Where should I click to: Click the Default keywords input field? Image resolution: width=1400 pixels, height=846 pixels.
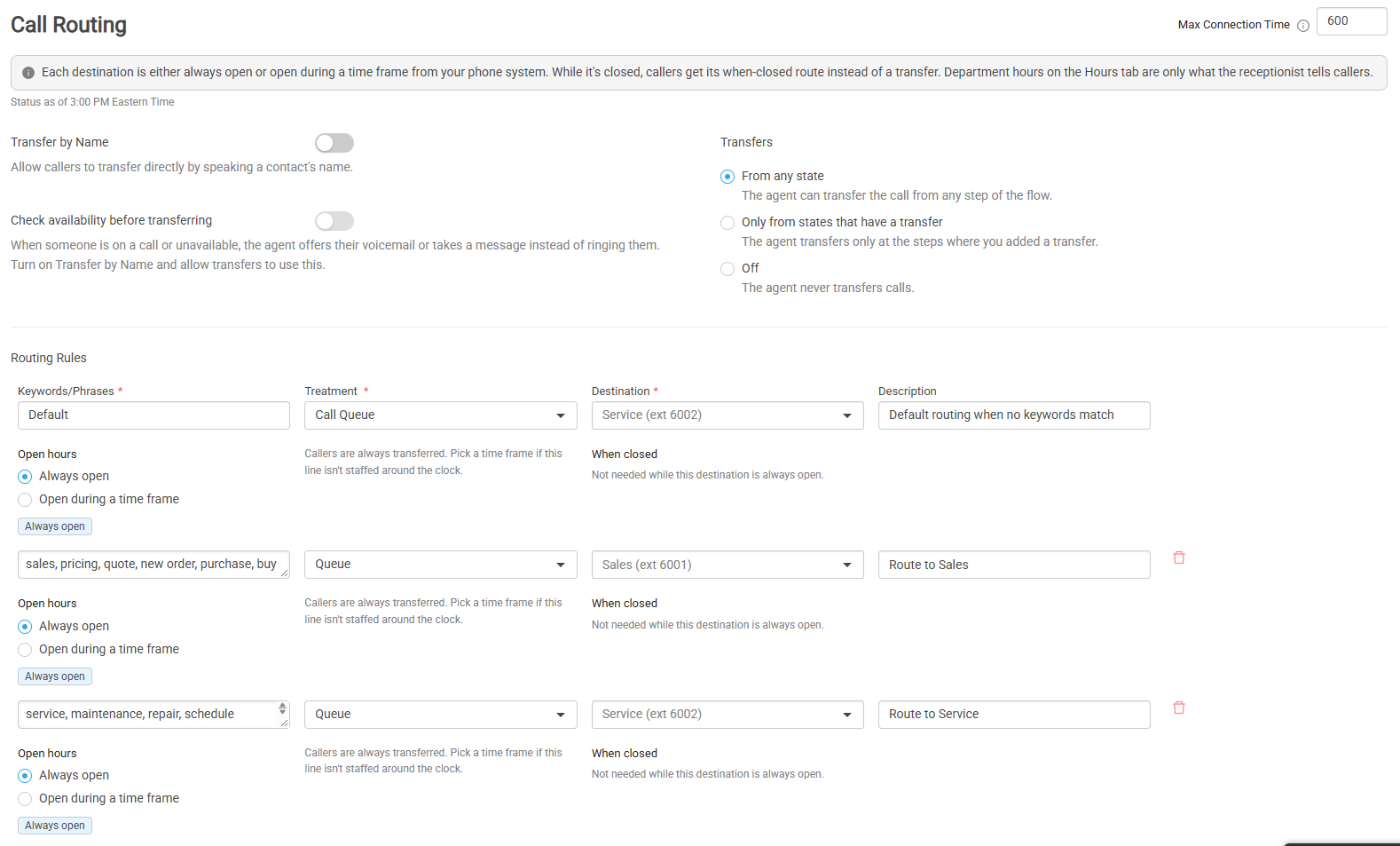154,415
